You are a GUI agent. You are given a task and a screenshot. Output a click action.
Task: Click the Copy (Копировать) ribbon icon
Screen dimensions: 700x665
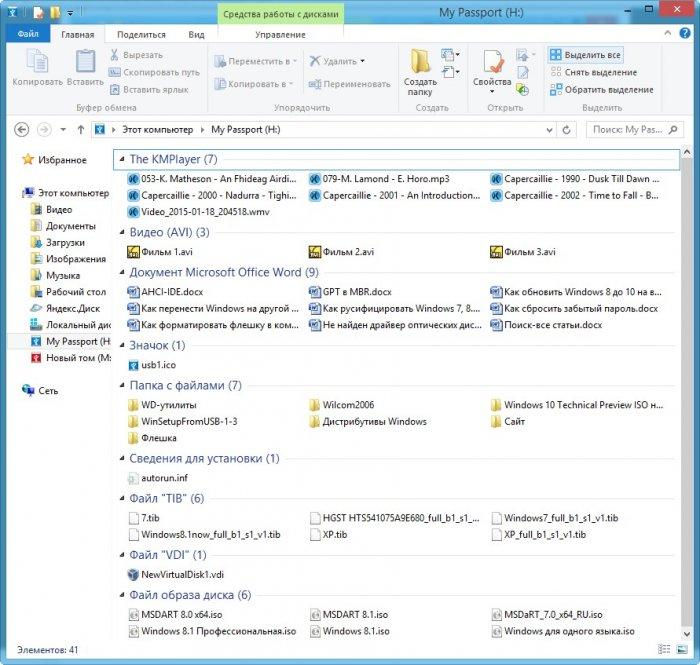point(38,62)
